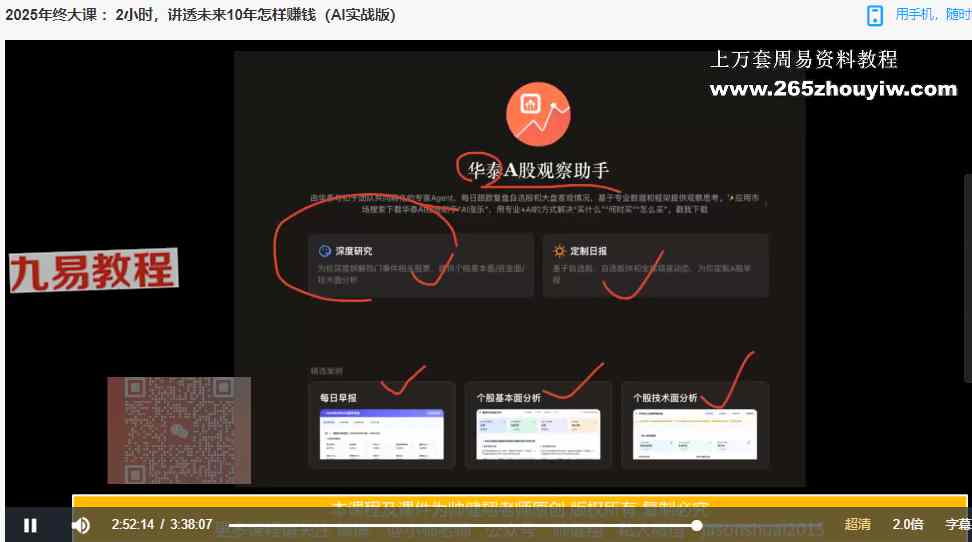Click the sun icon beside 定制日报

559,251
